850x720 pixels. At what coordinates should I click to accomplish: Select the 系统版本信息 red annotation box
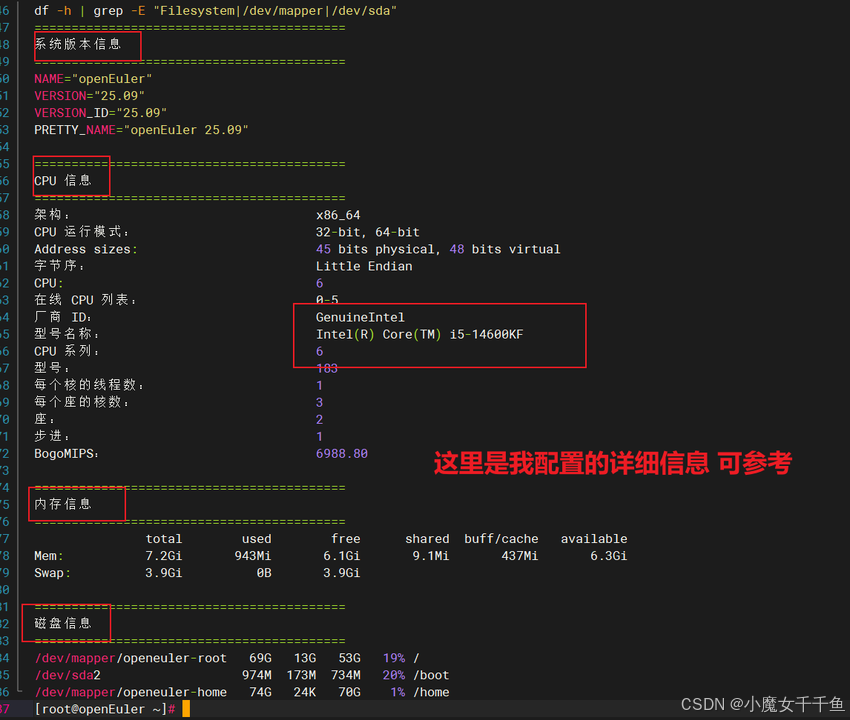coord(86,45)
